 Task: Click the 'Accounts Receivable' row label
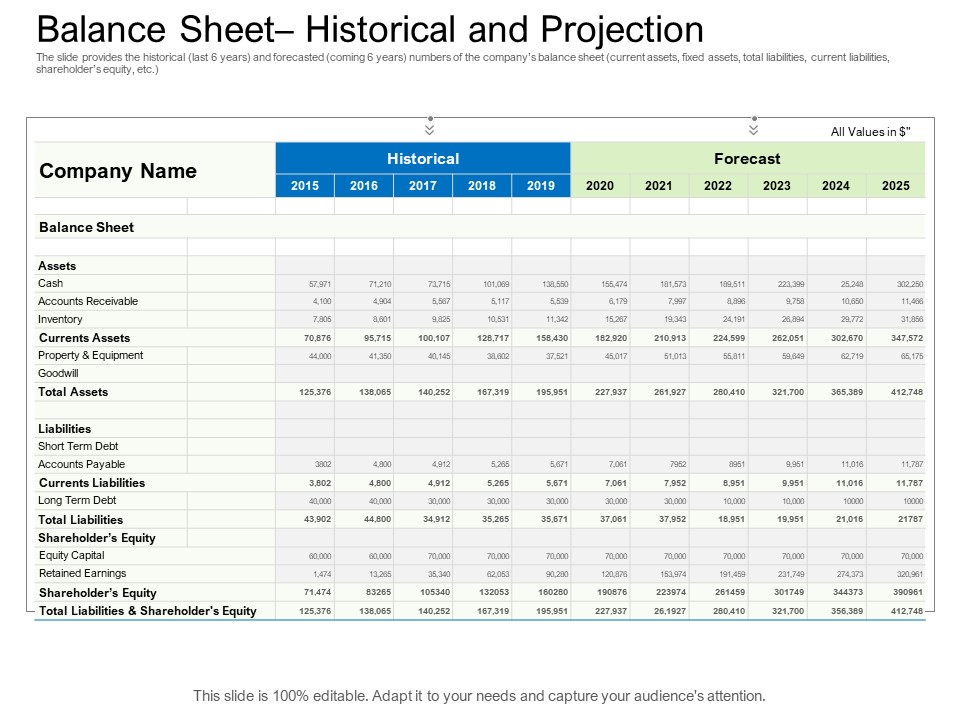click(x=88, y=301)
